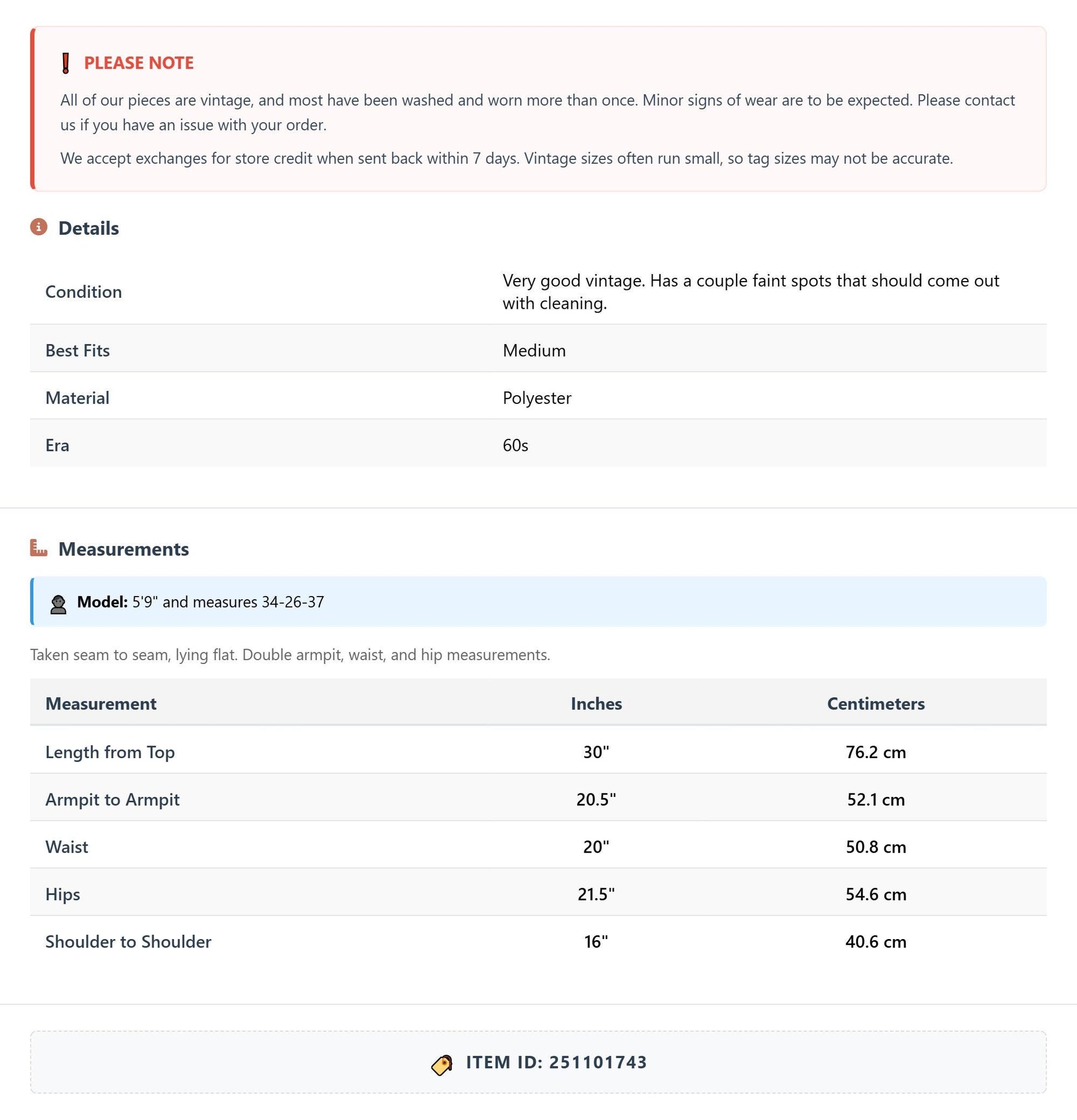Click the Inches column header

coord(596,703)
